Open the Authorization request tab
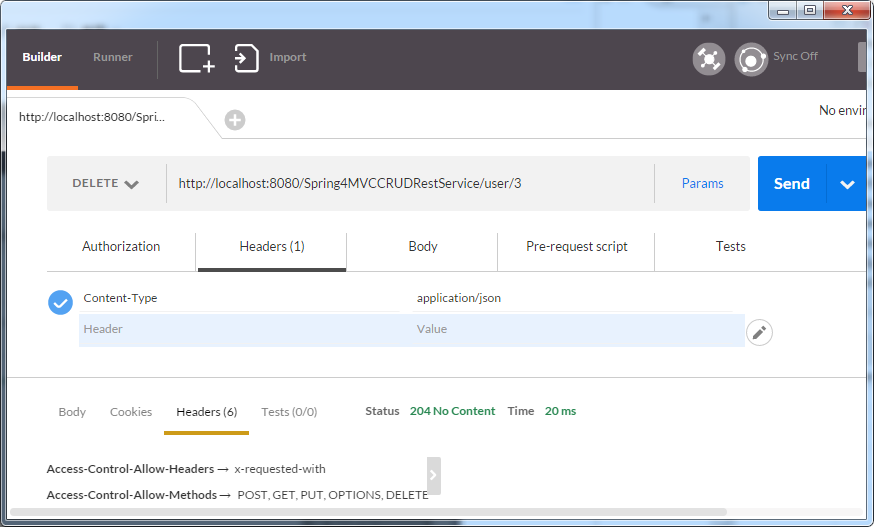The height and width of the screenshot is (527, 874). pyautogui.click(x=121, y=246)
